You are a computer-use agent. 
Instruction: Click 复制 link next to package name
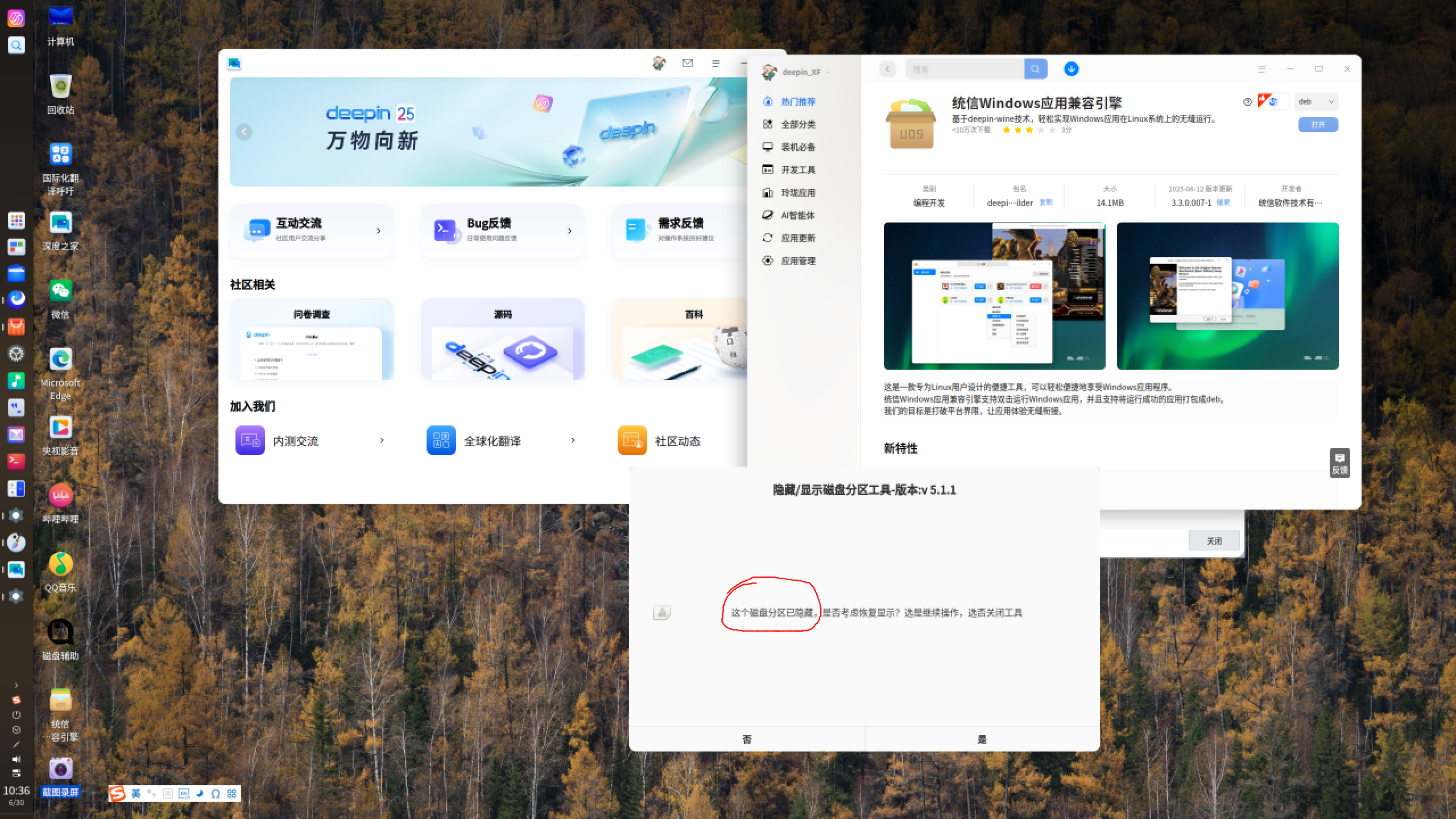(x=1045, y=202)
